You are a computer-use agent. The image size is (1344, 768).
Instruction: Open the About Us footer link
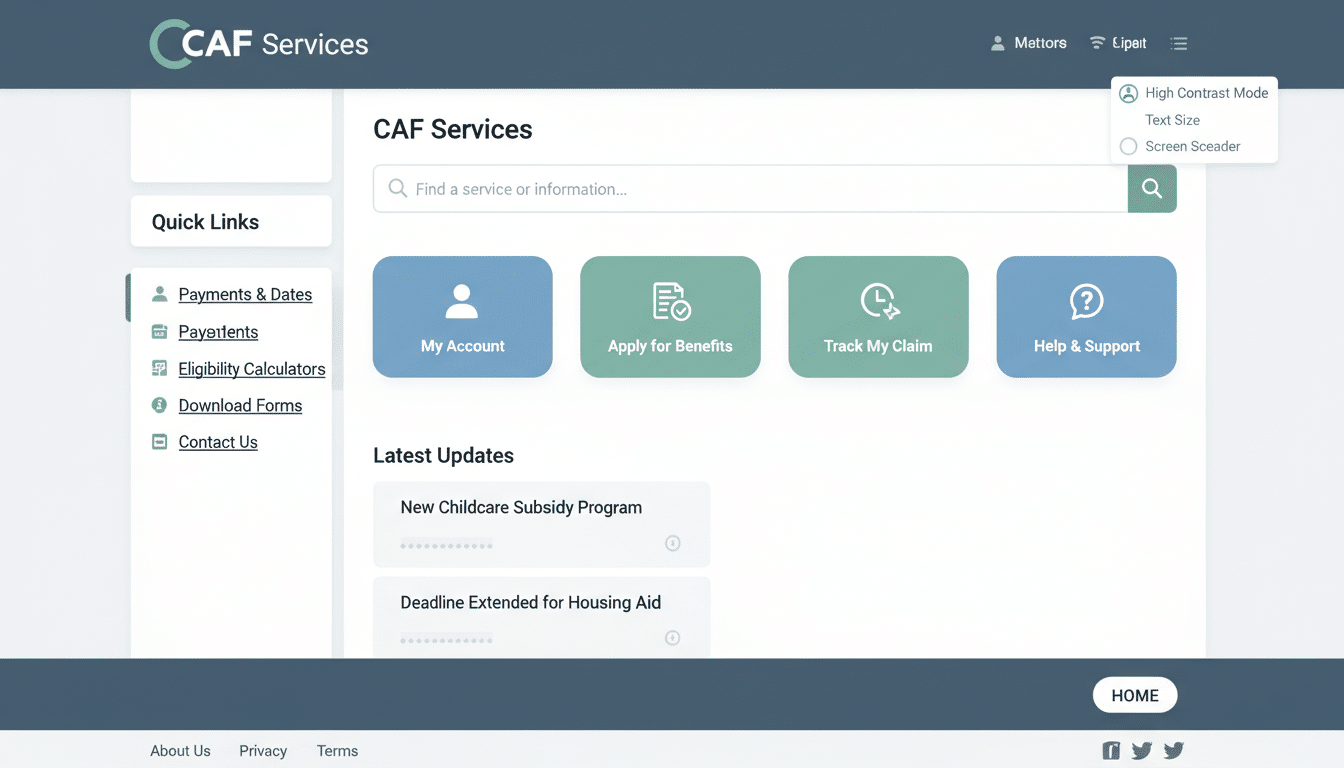click(x=180, y=751)
